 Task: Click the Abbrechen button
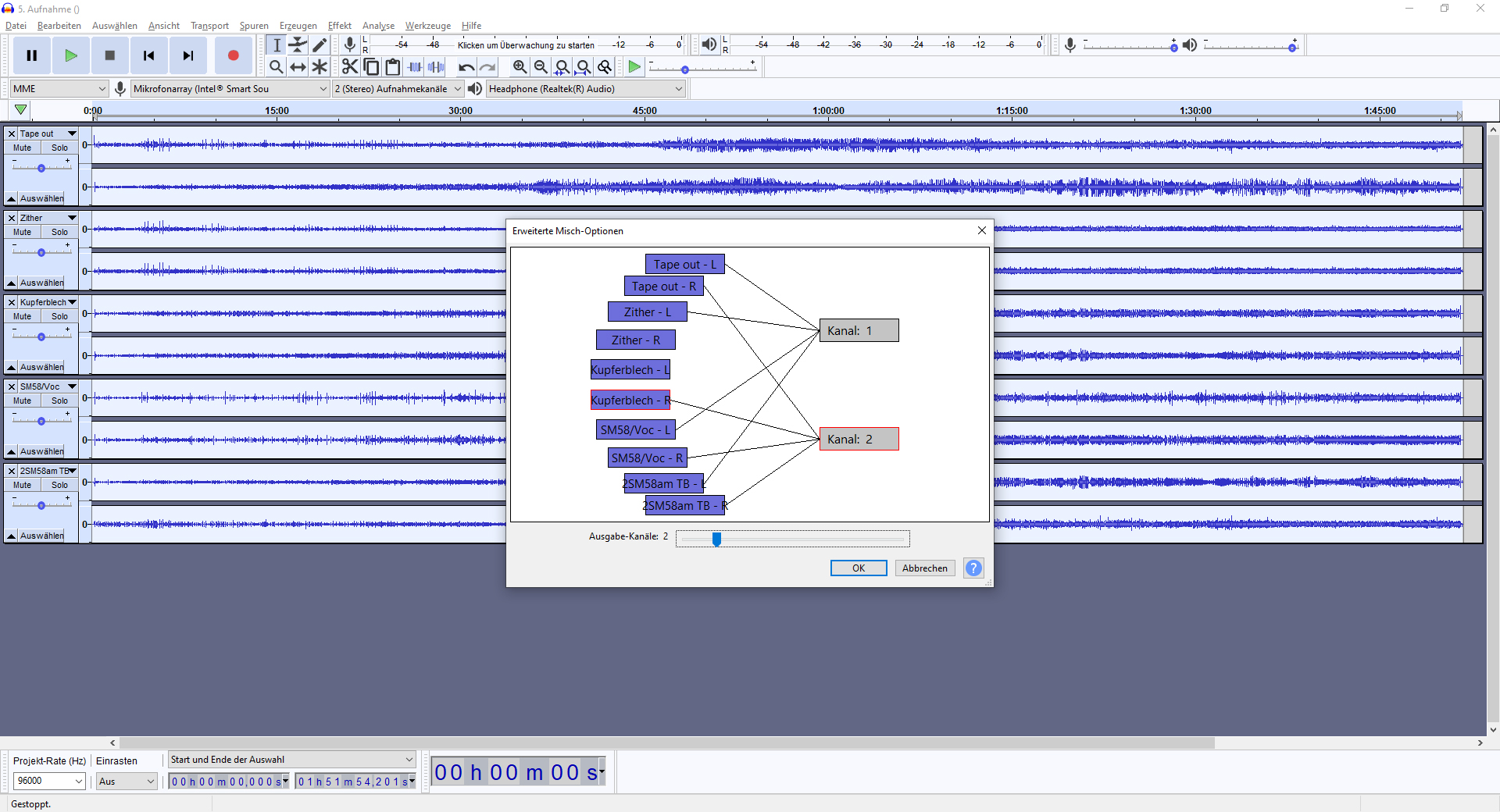[925, 568]
